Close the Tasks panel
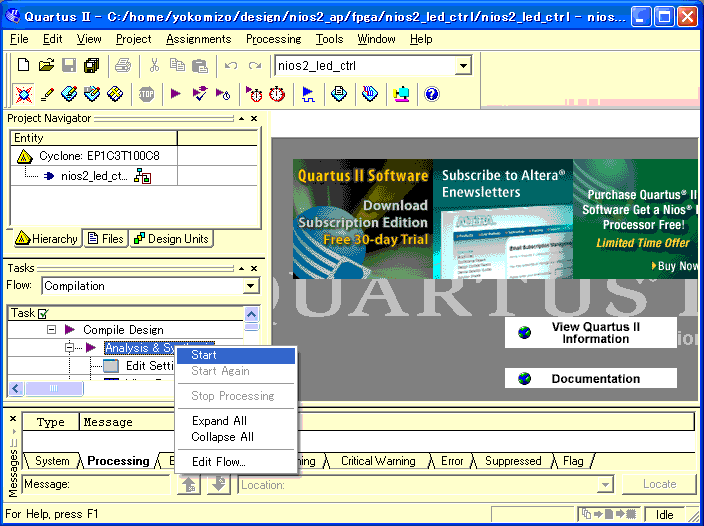Viewport: 704px width, 526px height. [254, 268]
